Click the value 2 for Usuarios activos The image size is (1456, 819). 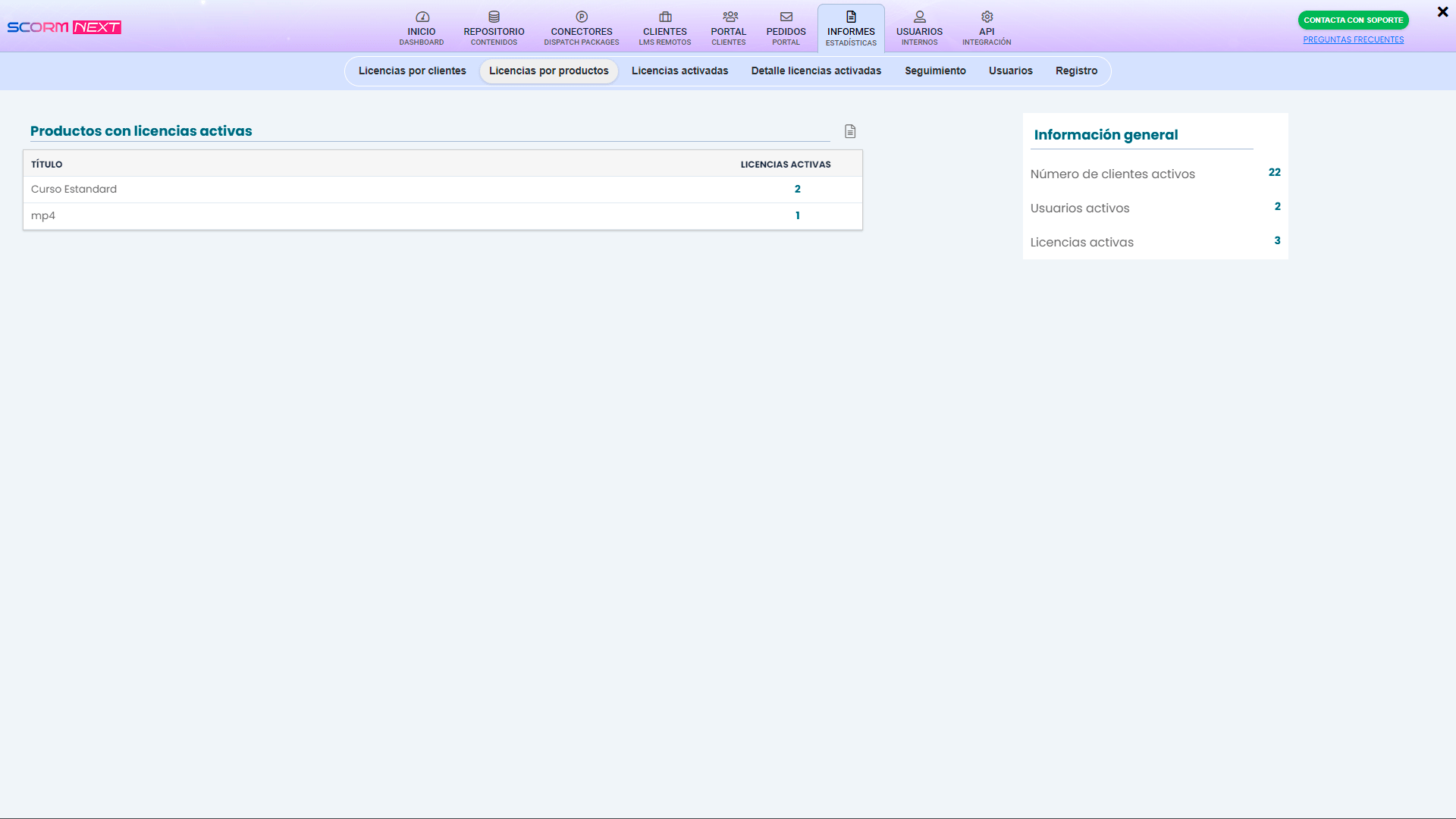click(x=1277, y=207)
